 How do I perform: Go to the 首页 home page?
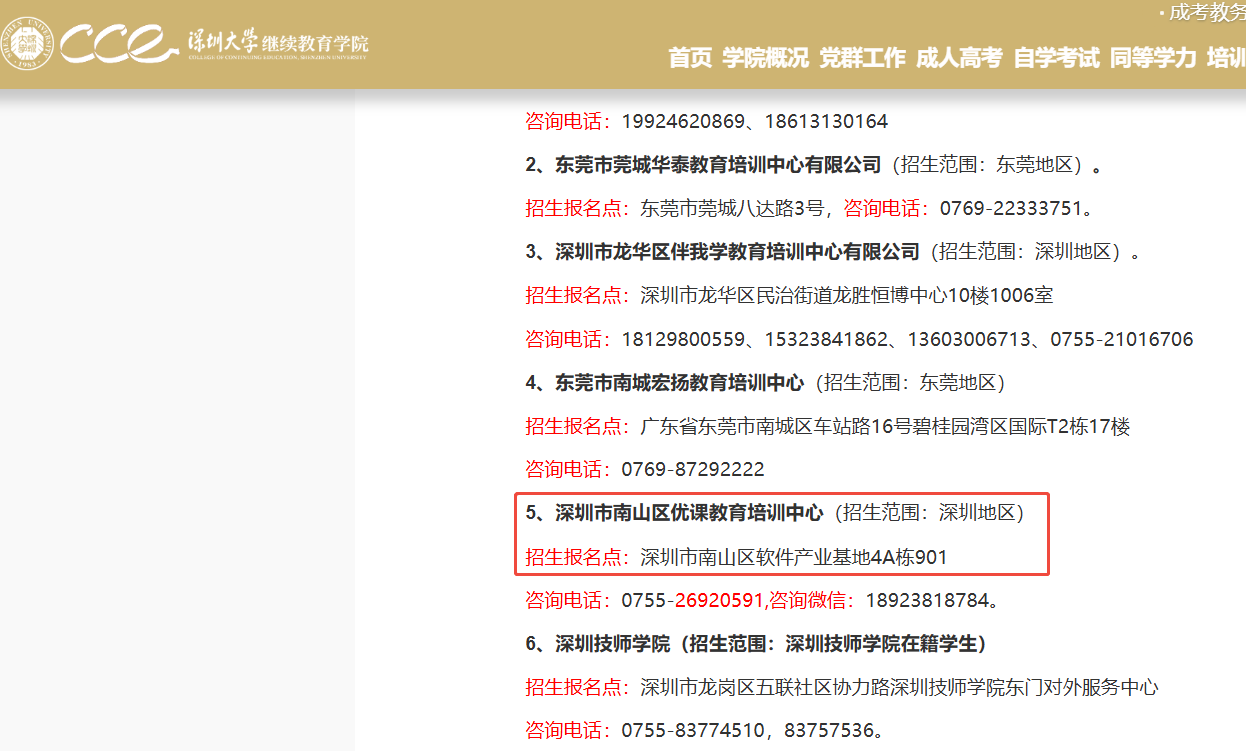[x=690, y=58]
